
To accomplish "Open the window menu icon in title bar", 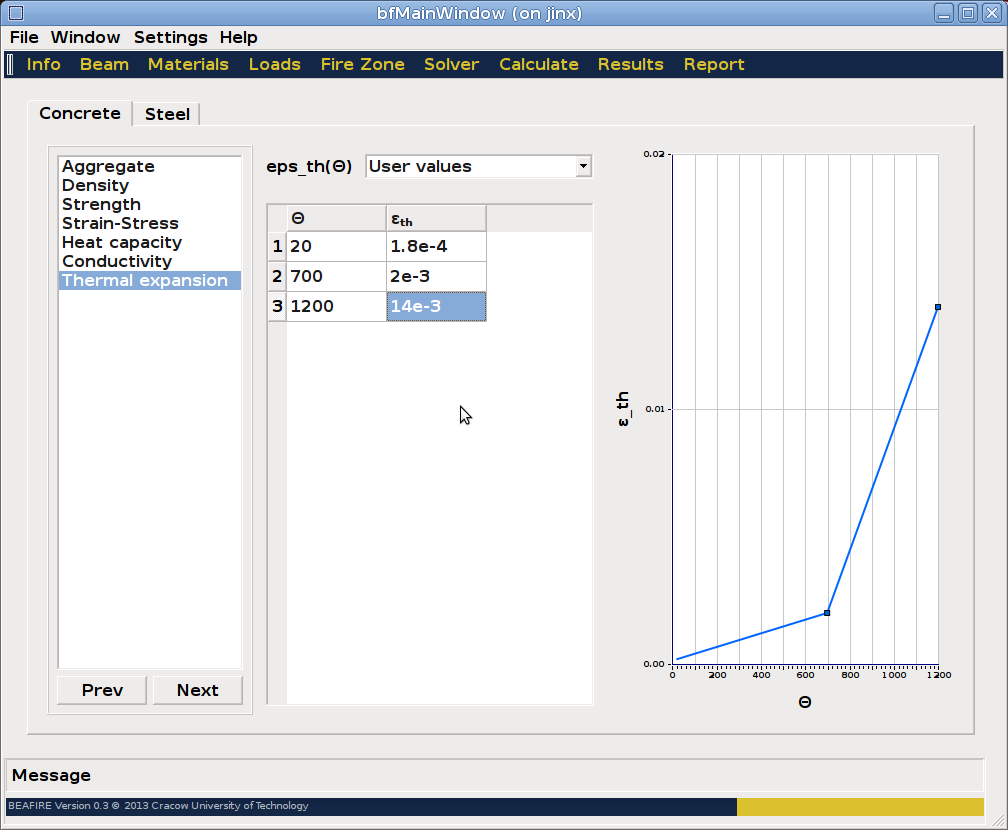I will click(15, 13).
